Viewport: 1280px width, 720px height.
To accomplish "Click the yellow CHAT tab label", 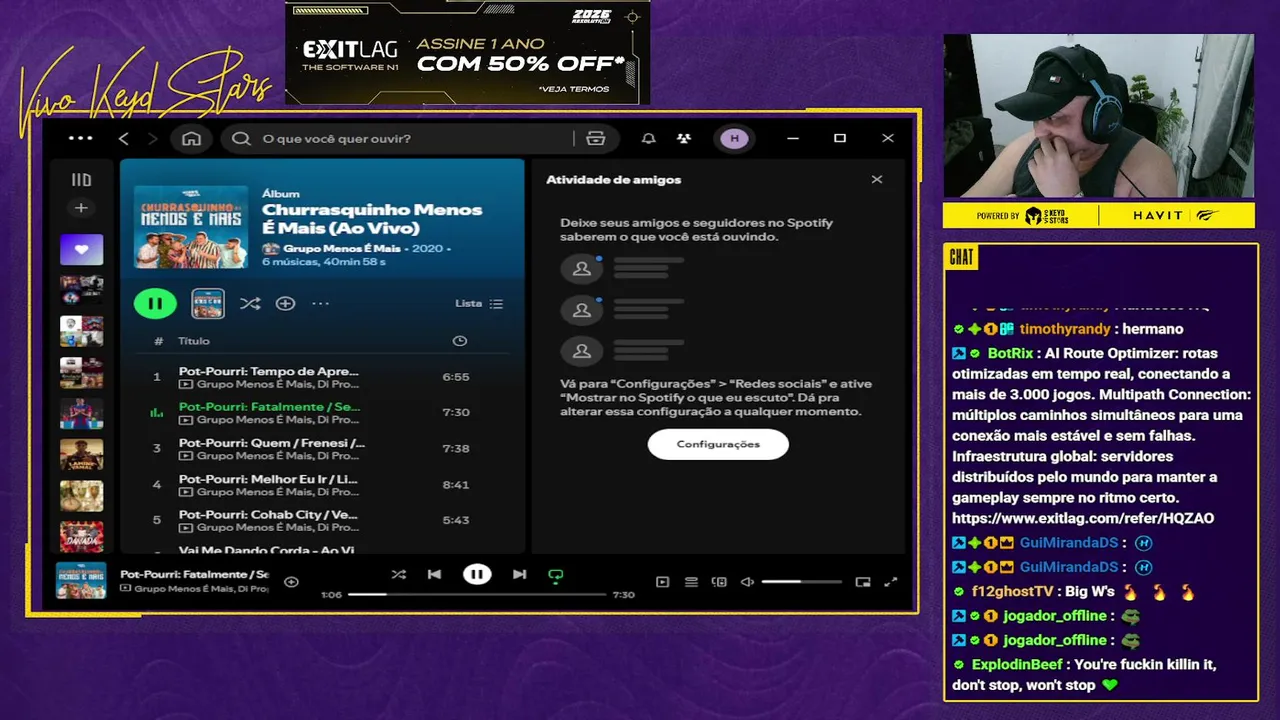I will point(961,258).
